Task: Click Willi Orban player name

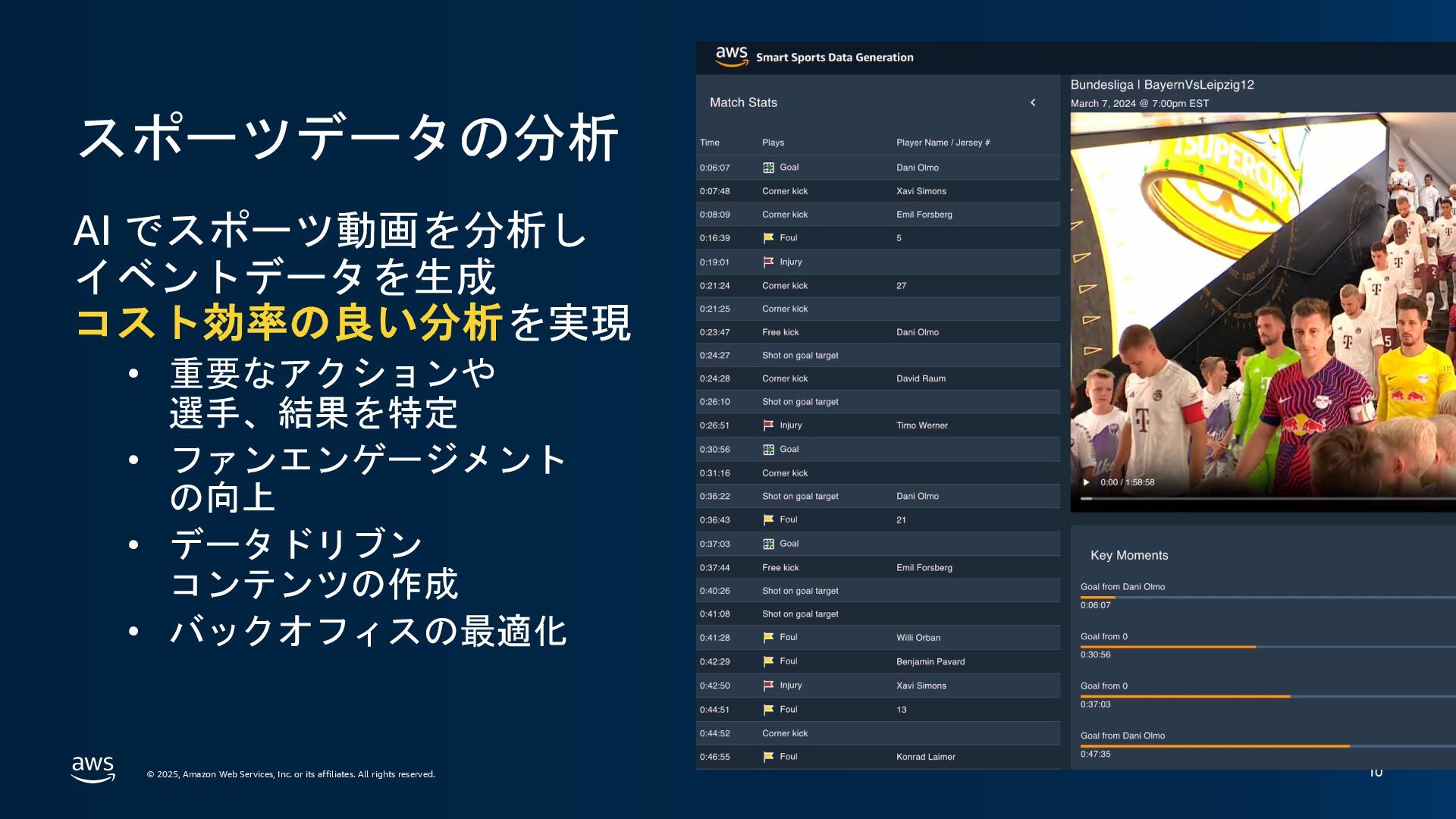Action: tap(918, 638)
